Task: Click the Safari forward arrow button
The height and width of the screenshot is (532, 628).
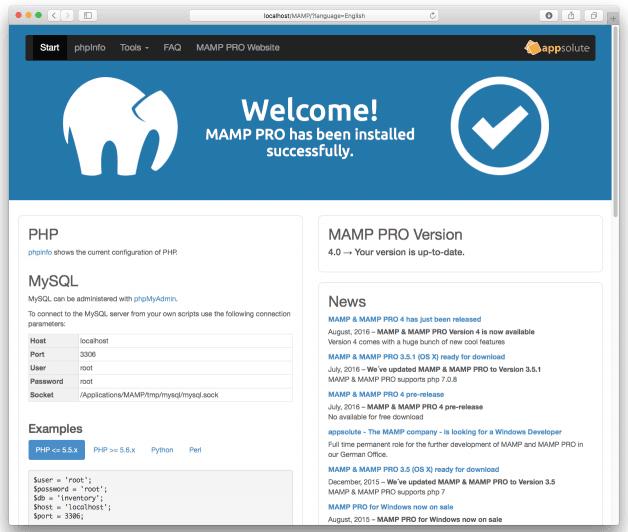Action: coord(68,16)
